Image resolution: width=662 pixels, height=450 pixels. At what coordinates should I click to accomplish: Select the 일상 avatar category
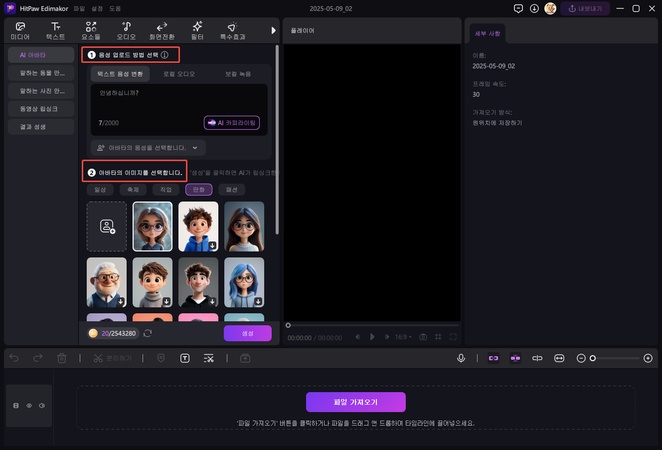point(100,190)
